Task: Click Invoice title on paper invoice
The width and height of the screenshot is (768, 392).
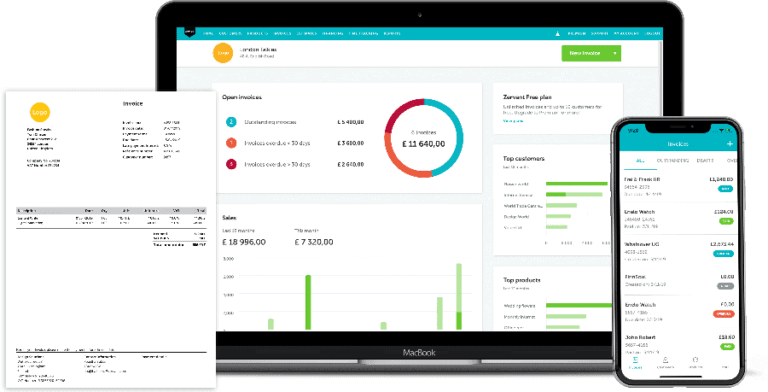Action: click(x=133, y=103)
